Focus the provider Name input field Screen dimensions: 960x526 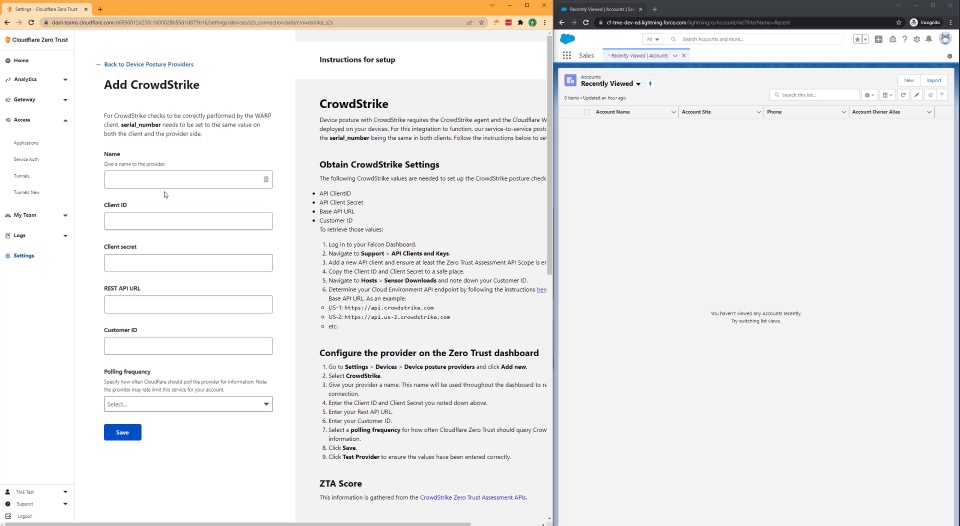[188, 179]
